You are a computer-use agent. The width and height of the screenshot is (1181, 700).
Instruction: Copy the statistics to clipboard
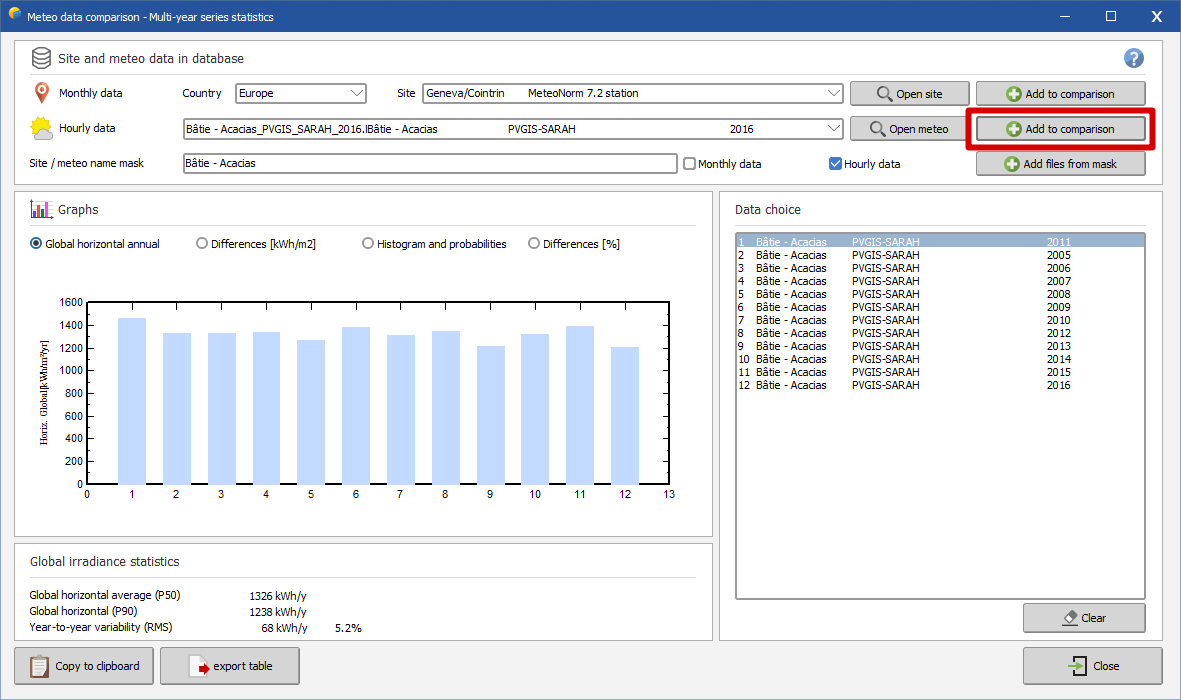coord(84,666)
